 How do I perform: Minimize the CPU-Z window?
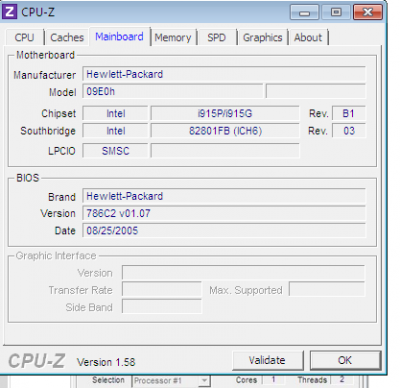click(x=304, y=12)
